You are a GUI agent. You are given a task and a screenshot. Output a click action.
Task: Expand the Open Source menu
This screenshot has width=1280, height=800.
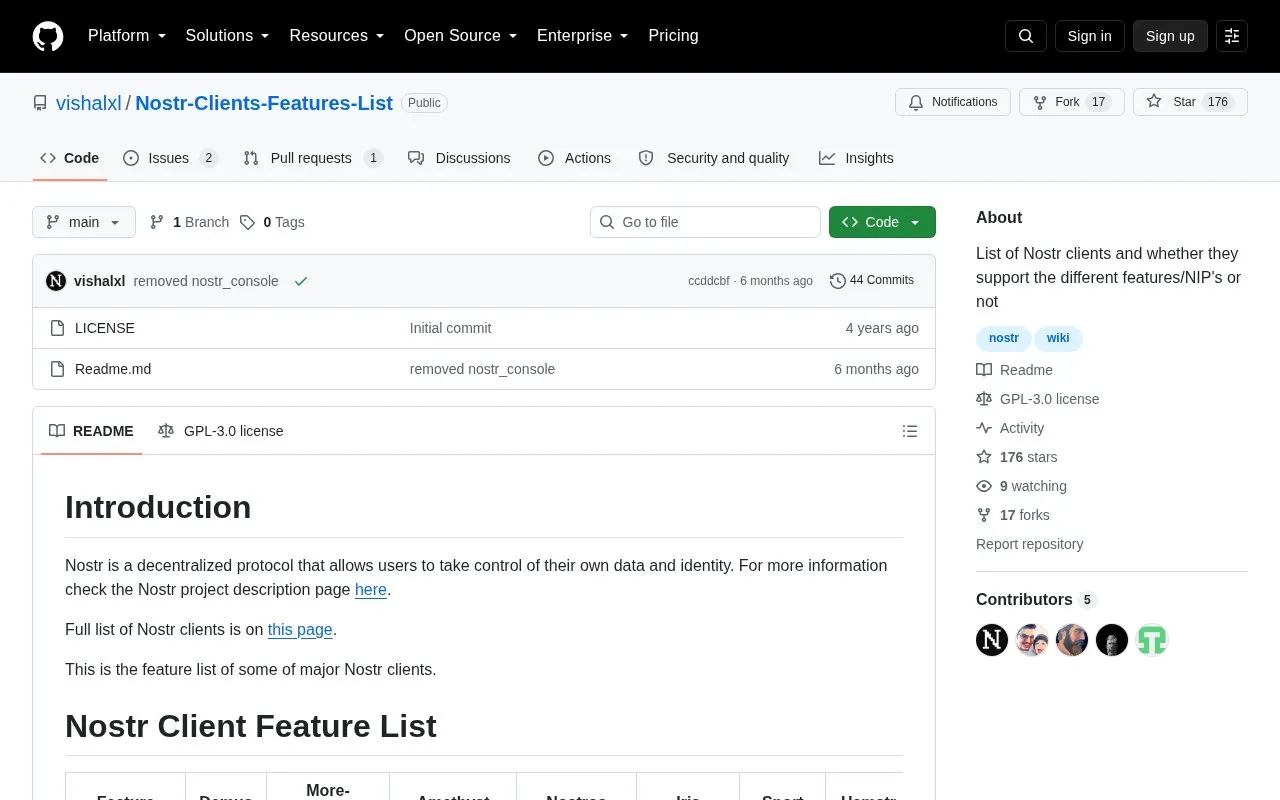point(461,36)
